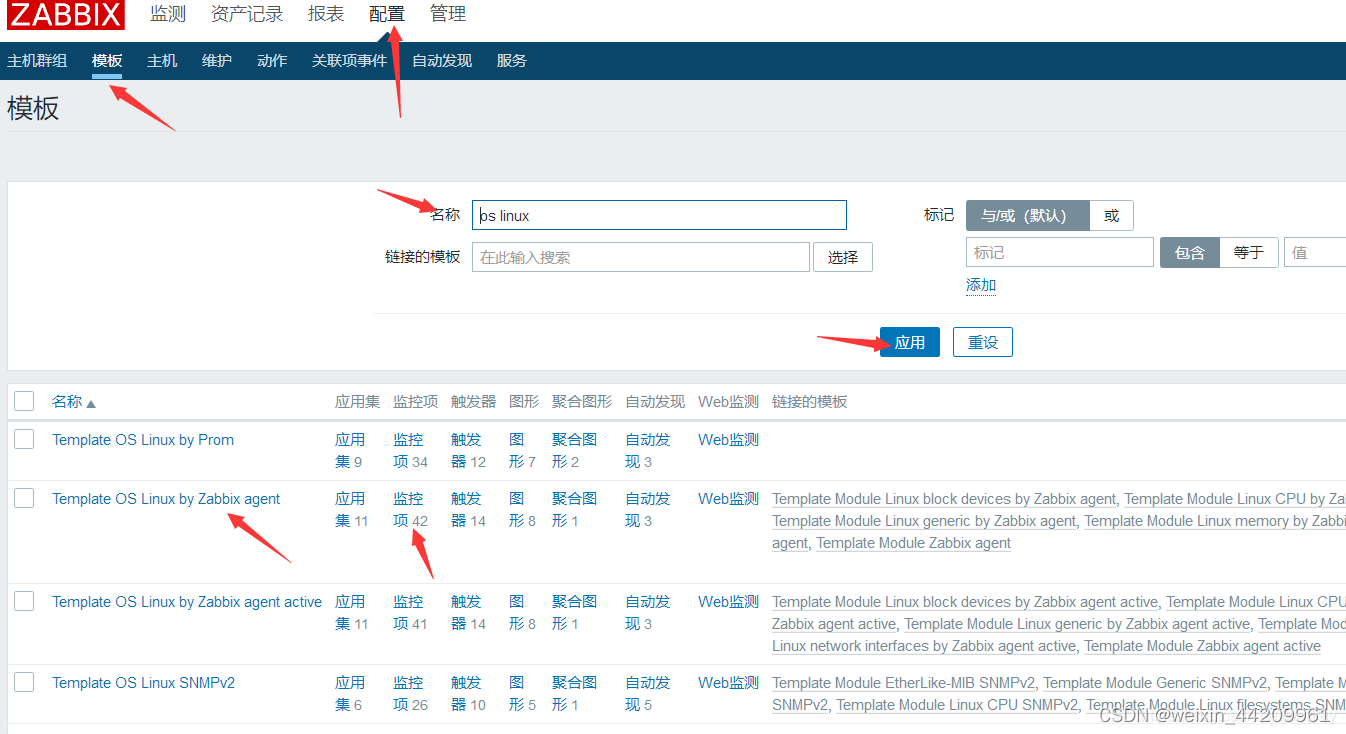Check Template OS Linux by Prom row
1346x734 pixels.
24,439
